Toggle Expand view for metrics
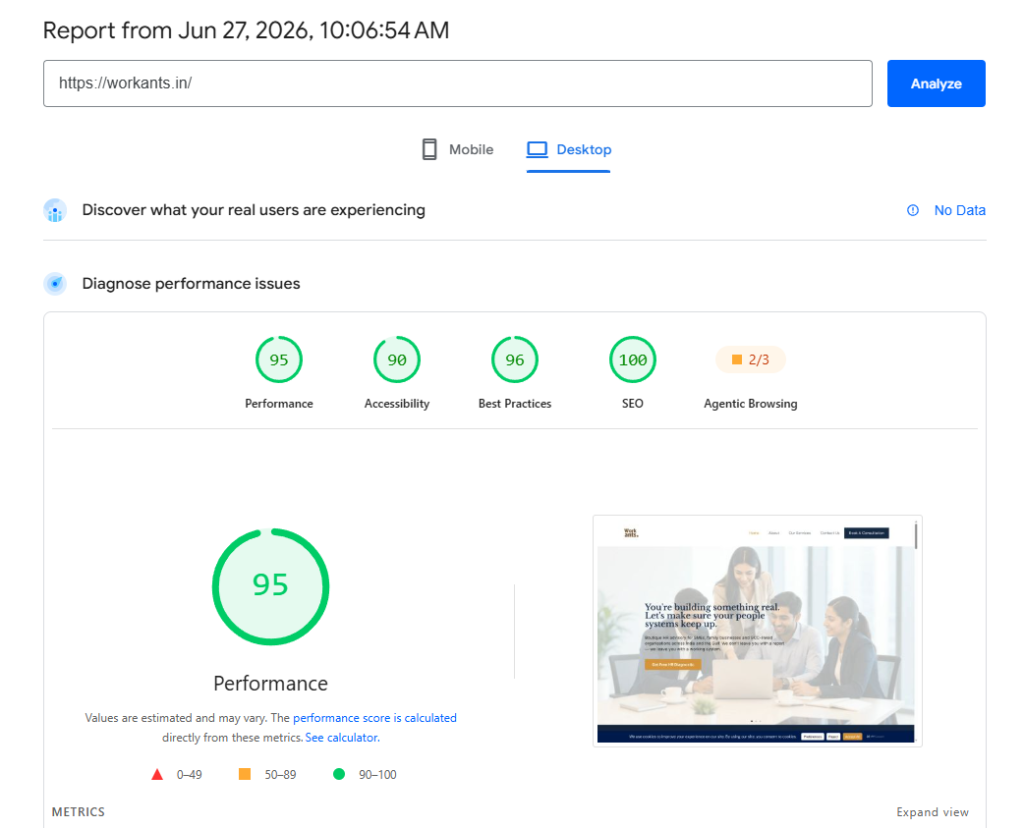The height and width of the screenshot is (828, 1024). pos(932,812)
